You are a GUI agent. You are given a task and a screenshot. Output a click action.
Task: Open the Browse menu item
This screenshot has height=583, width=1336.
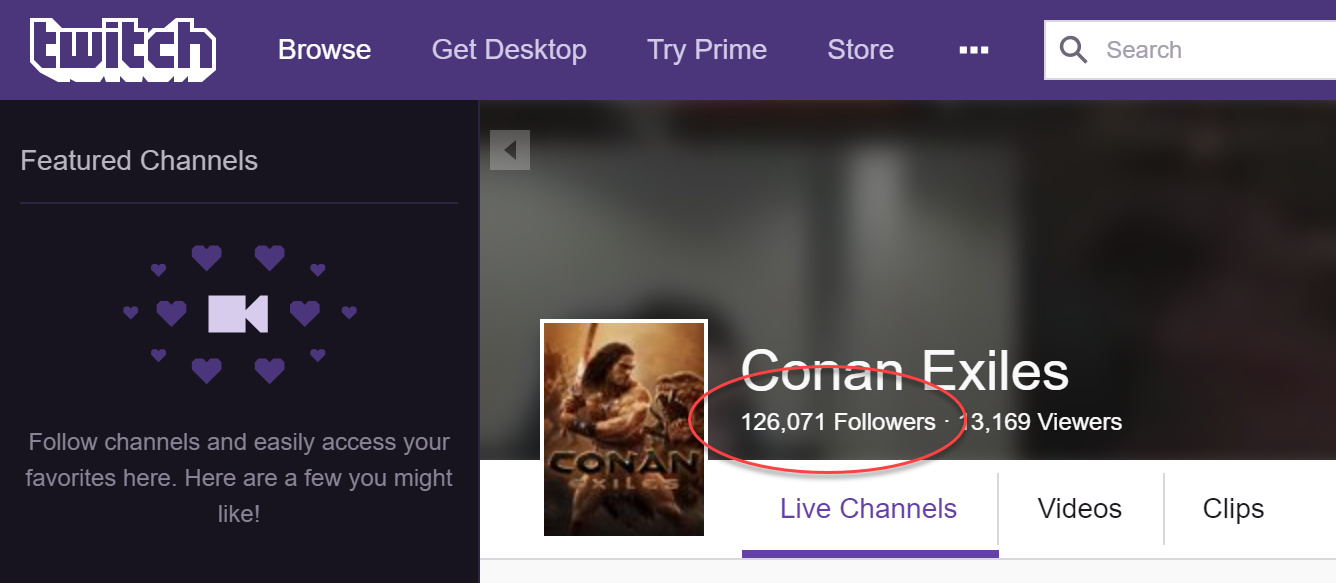[x=324, y=50]
